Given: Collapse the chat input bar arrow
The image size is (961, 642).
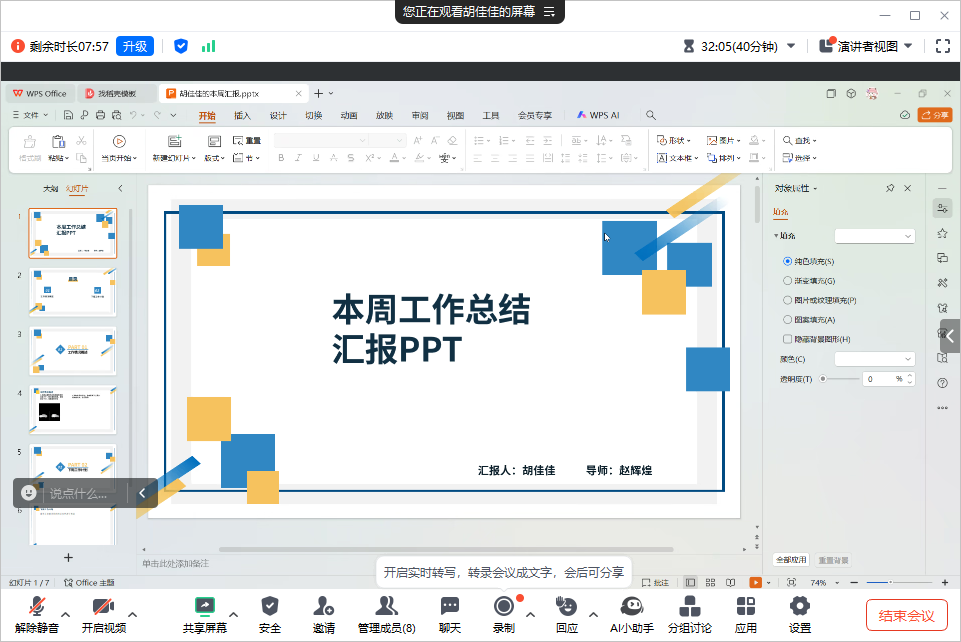Looking at the screenshot, I should tap(142, 493).
